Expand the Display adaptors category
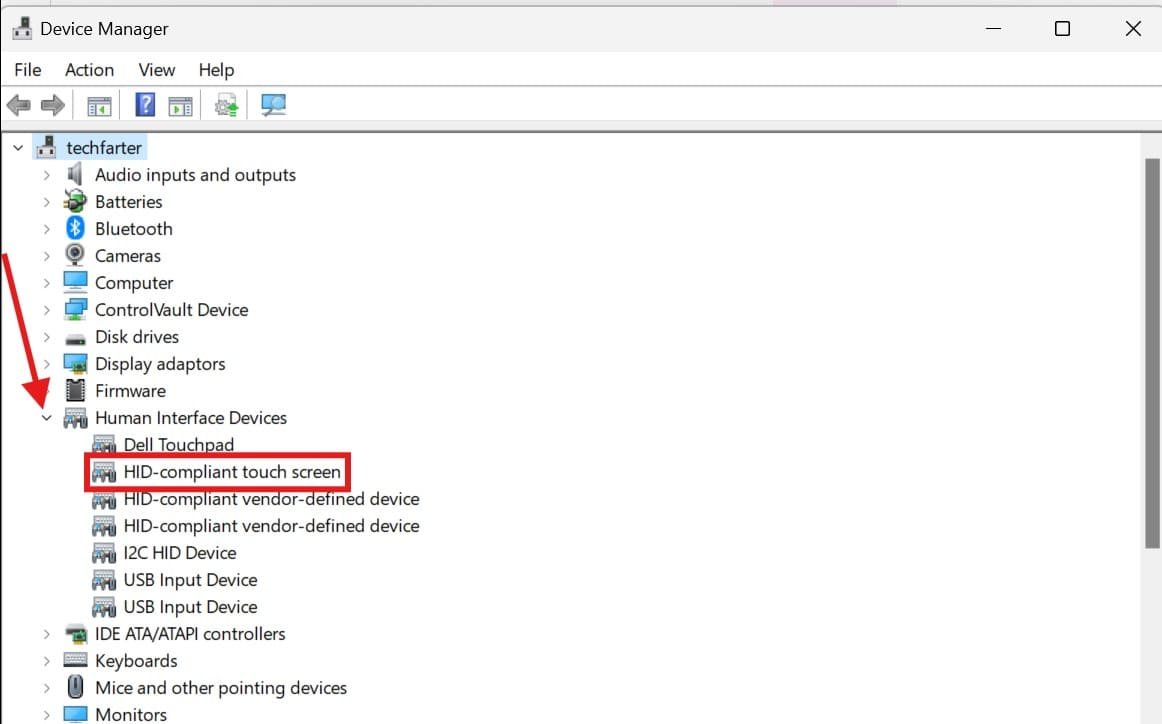 point(46,364)
